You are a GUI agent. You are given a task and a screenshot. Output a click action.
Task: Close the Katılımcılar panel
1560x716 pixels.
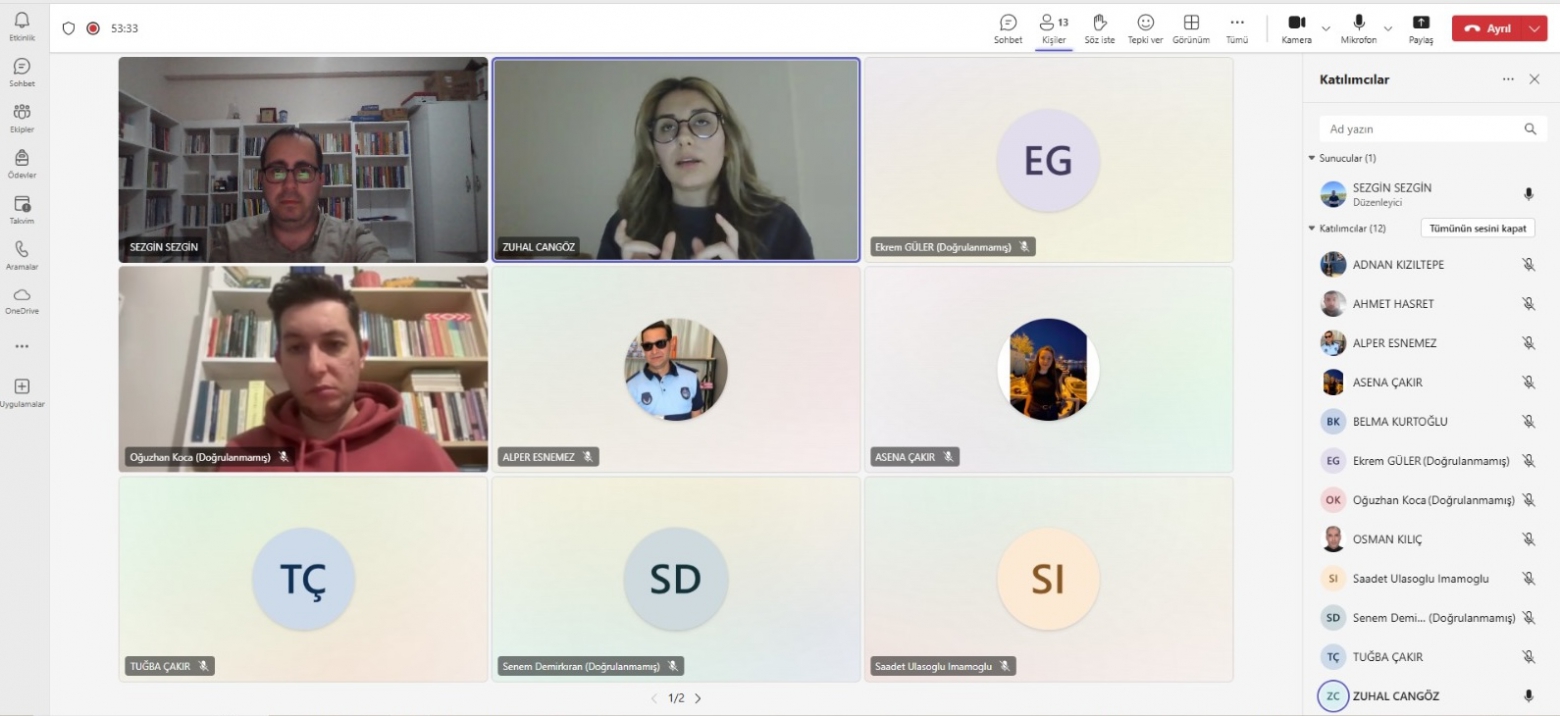tap(1535, 79)
